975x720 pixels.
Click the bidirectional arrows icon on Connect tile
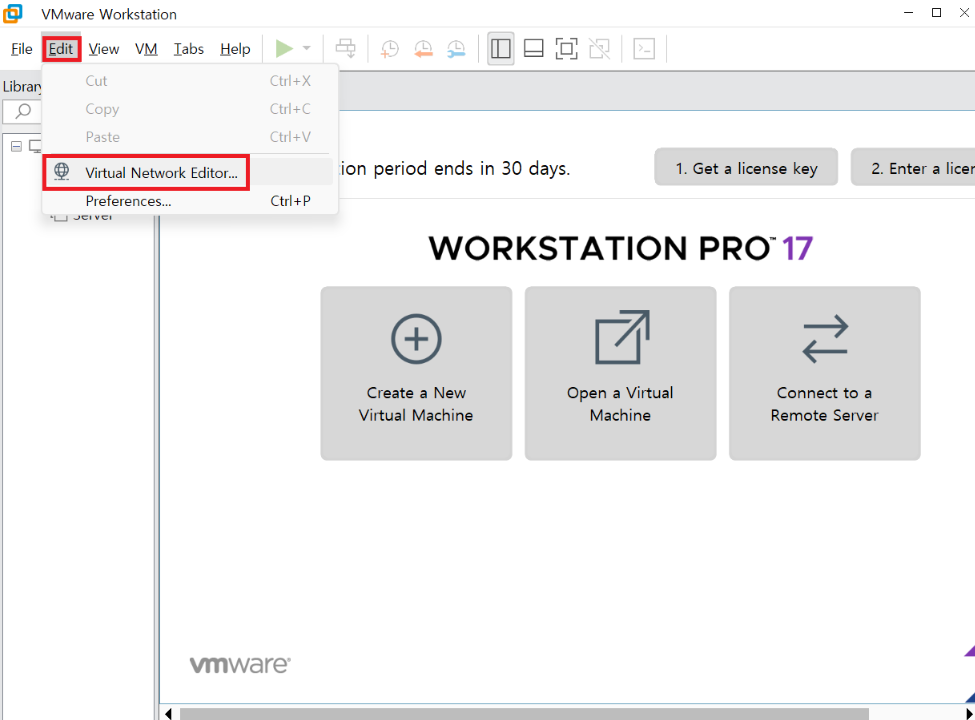[825, 339]
